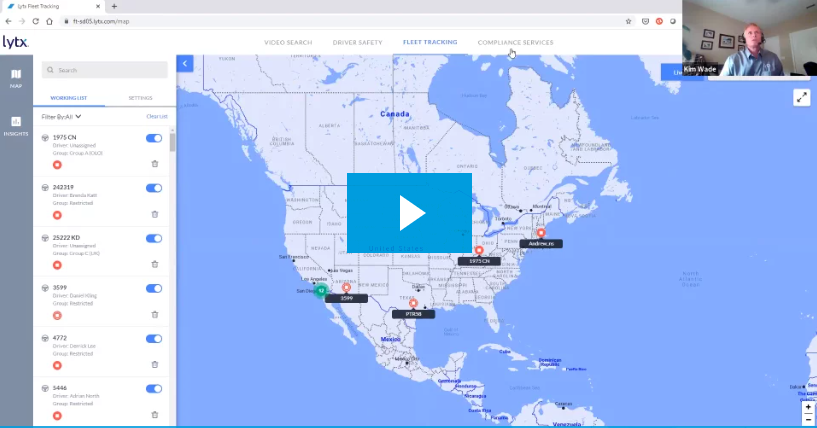
Task: Click the red status icon under 242319
Action: click(57, 214)
